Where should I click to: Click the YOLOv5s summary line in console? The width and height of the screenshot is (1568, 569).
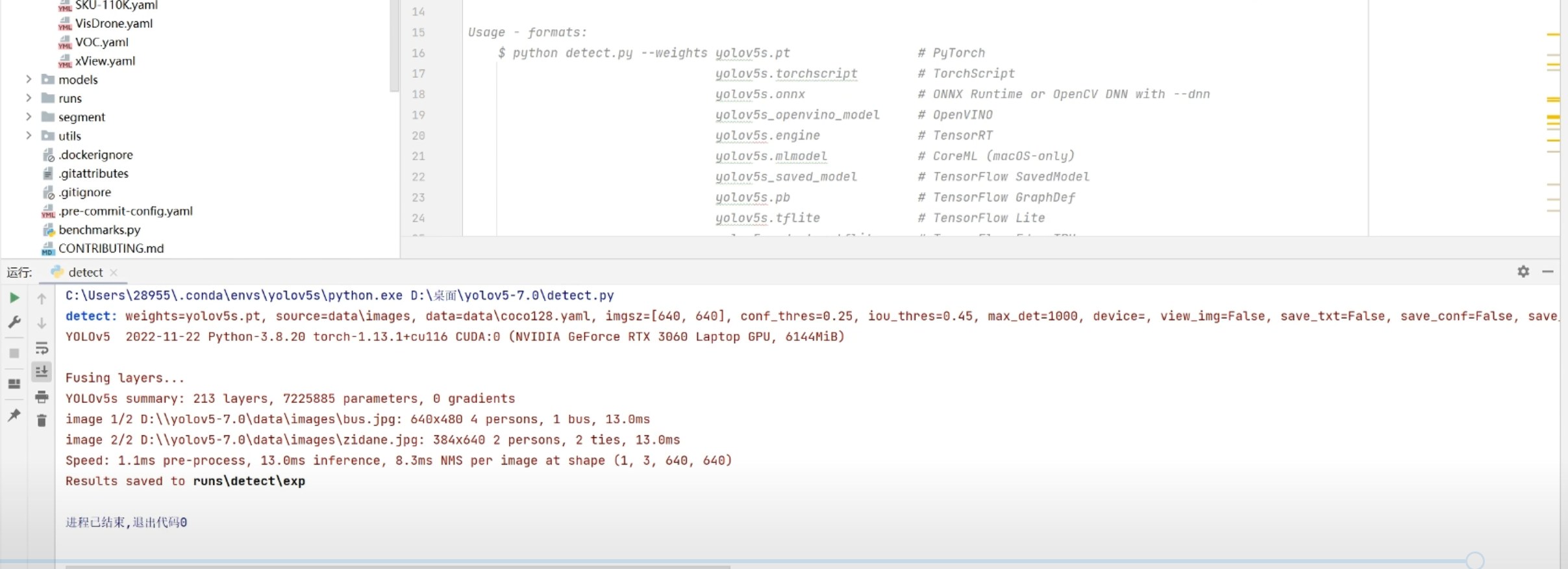[x=290, y=399]
